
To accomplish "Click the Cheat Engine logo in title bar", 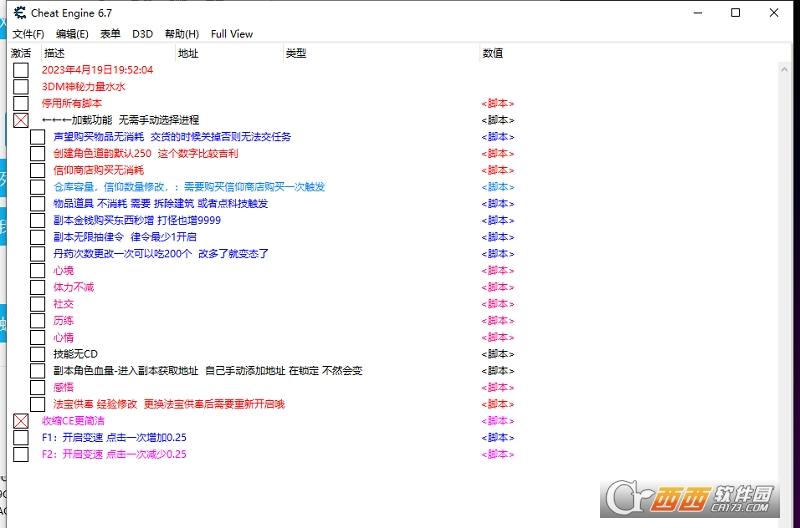I will [x=19, y=13].
